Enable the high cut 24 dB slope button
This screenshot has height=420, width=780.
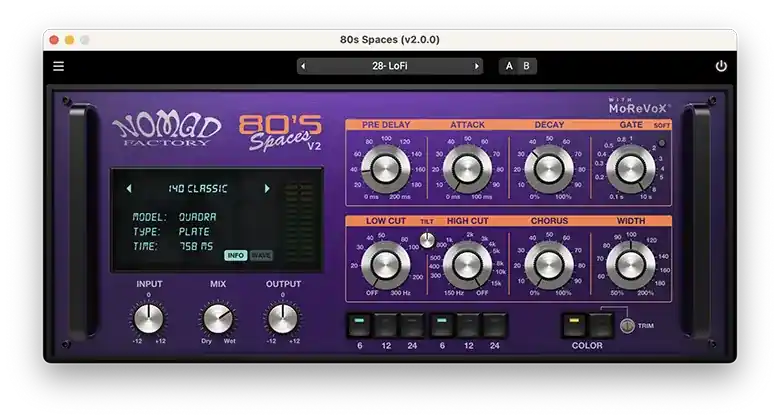coord(494,326)
